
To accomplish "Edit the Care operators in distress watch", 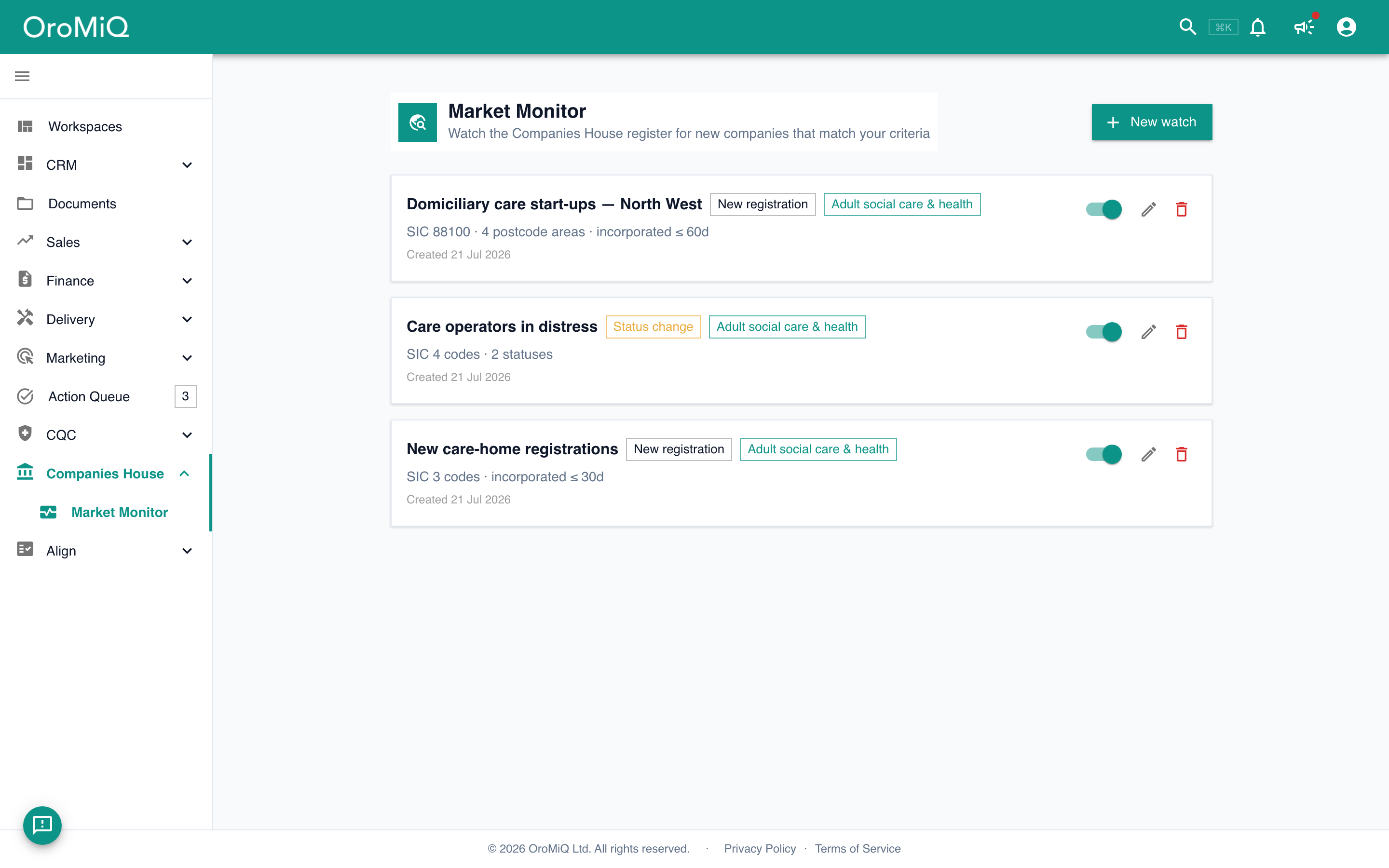I will pyautogui.click(x=1148, y=332).
